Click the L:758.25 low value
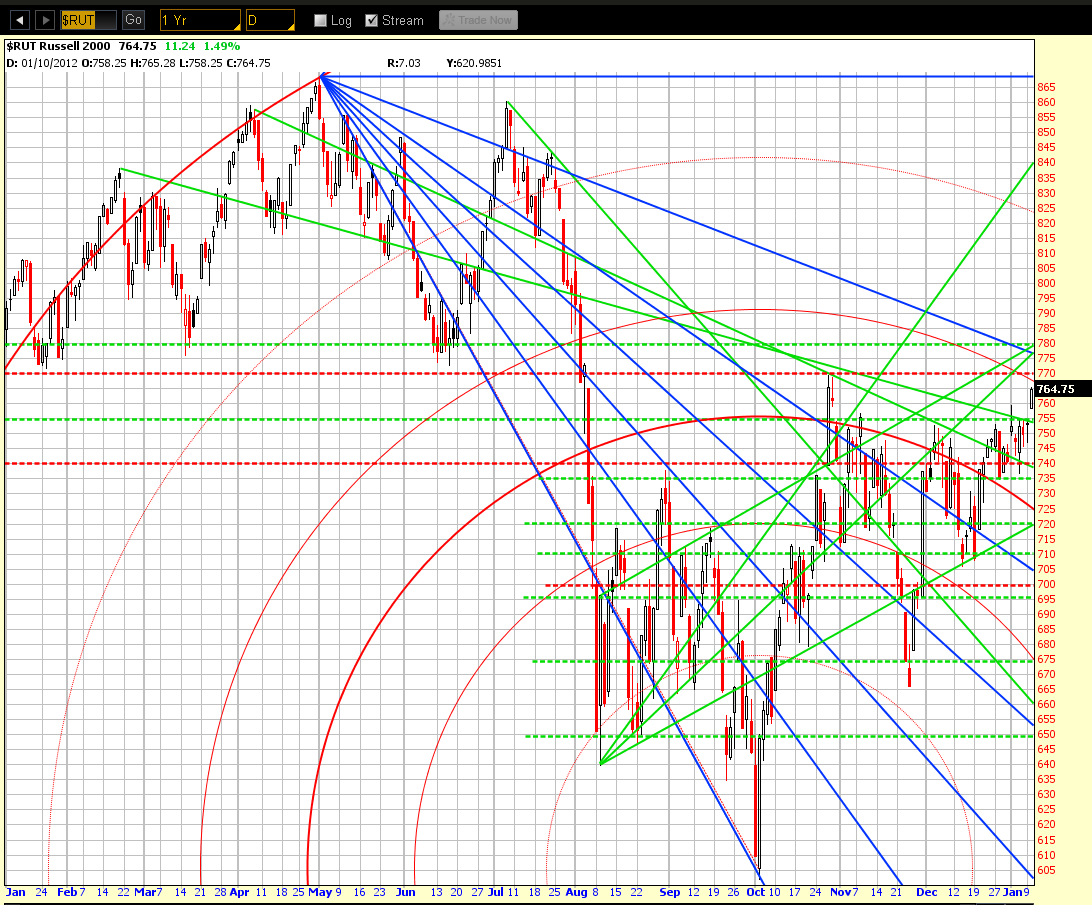This screenshot has height=905, width=1092. [201, 63]
